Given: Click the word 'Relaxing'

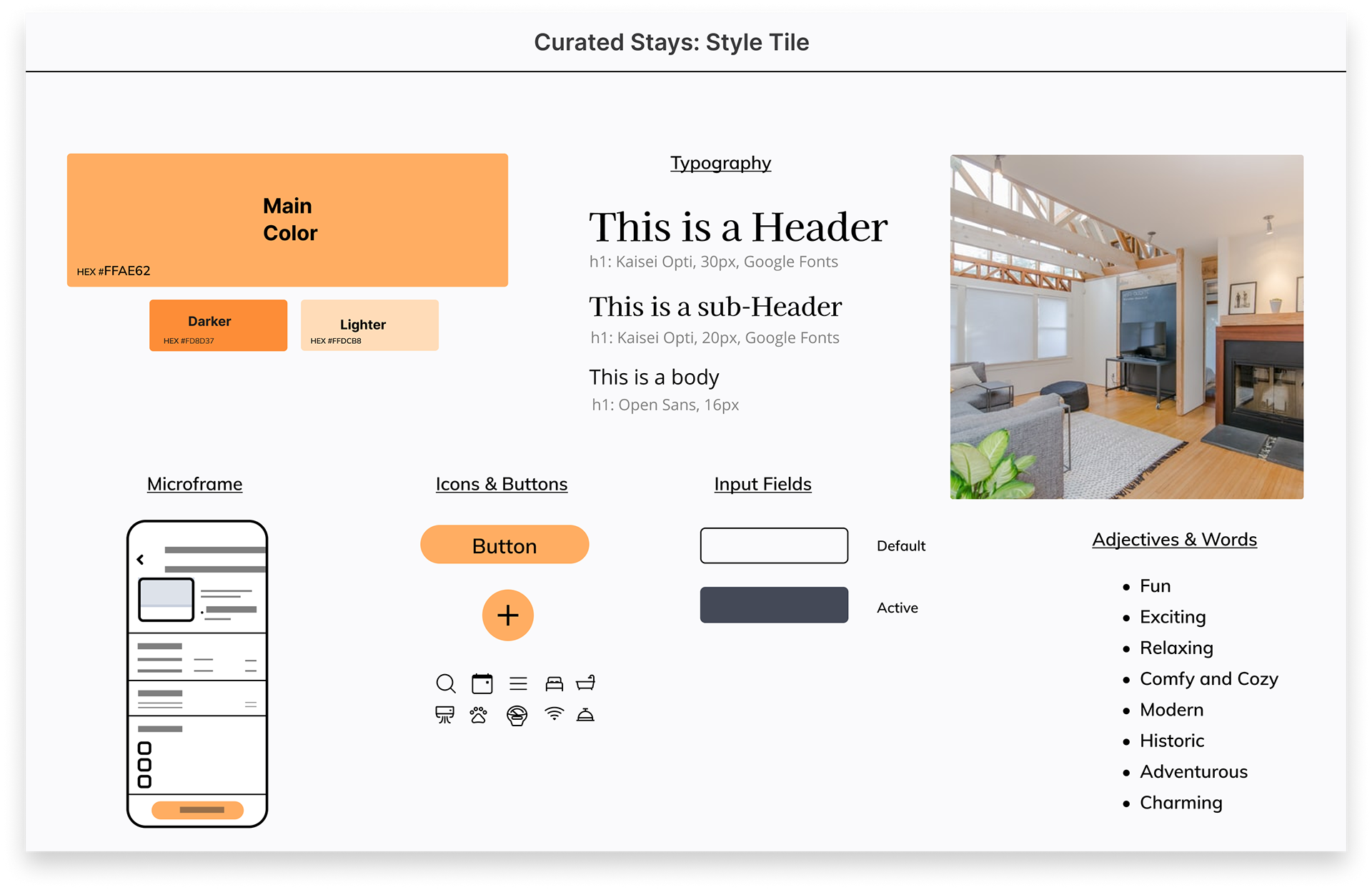Looking at the screenshot, I should 1176,648.
